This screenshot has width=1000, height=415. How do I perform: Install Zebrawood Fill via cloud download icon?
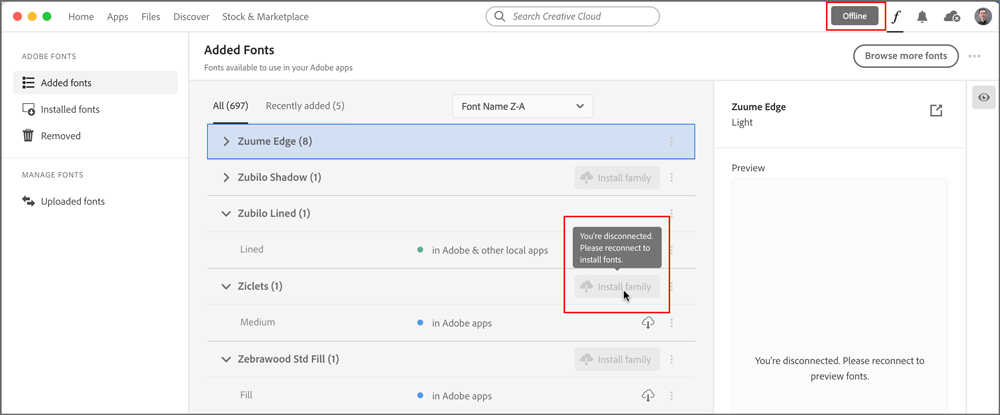pos(648,396)
